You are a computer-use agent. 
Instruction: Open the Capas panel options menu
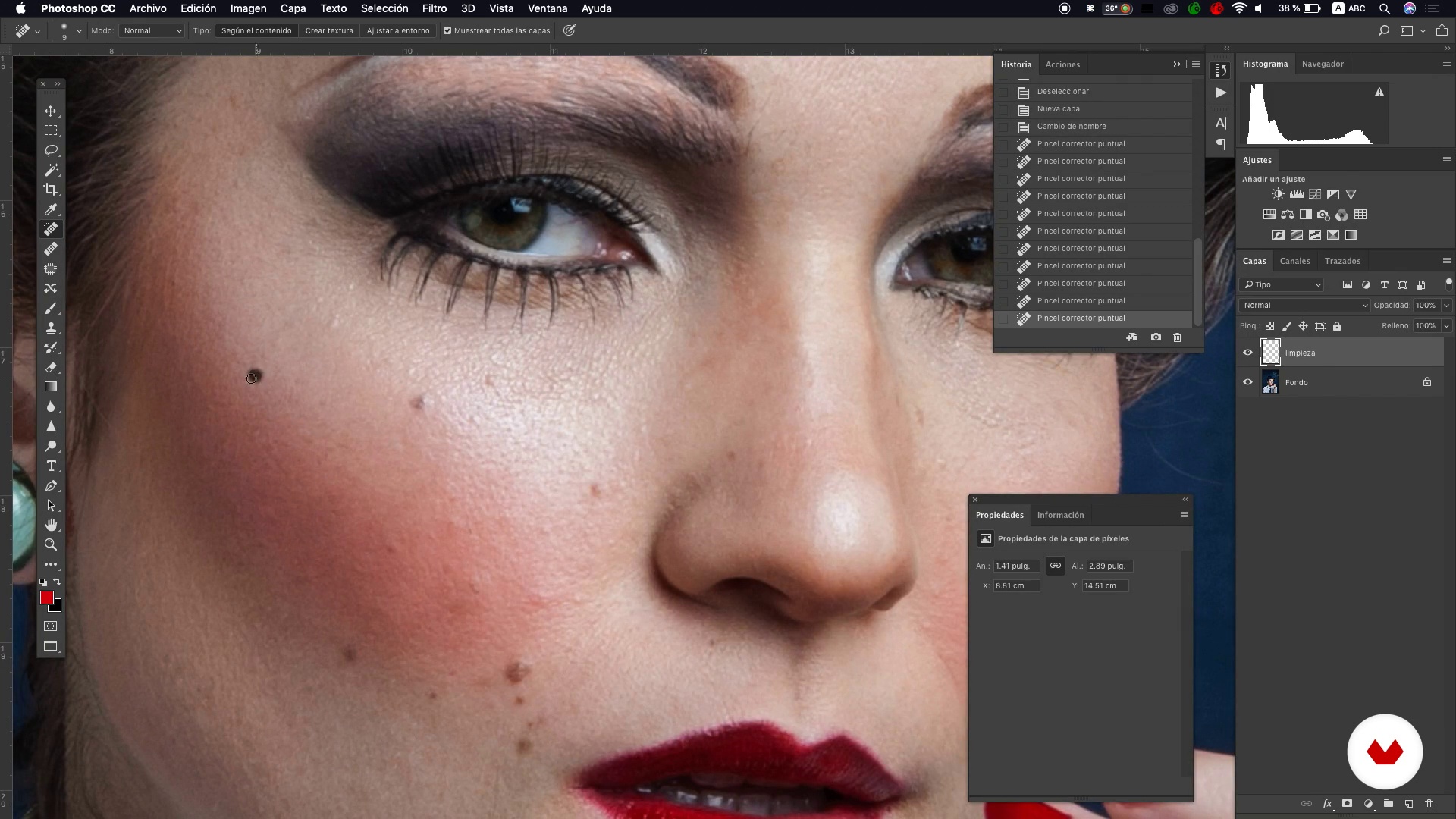tap(1446, 261)
